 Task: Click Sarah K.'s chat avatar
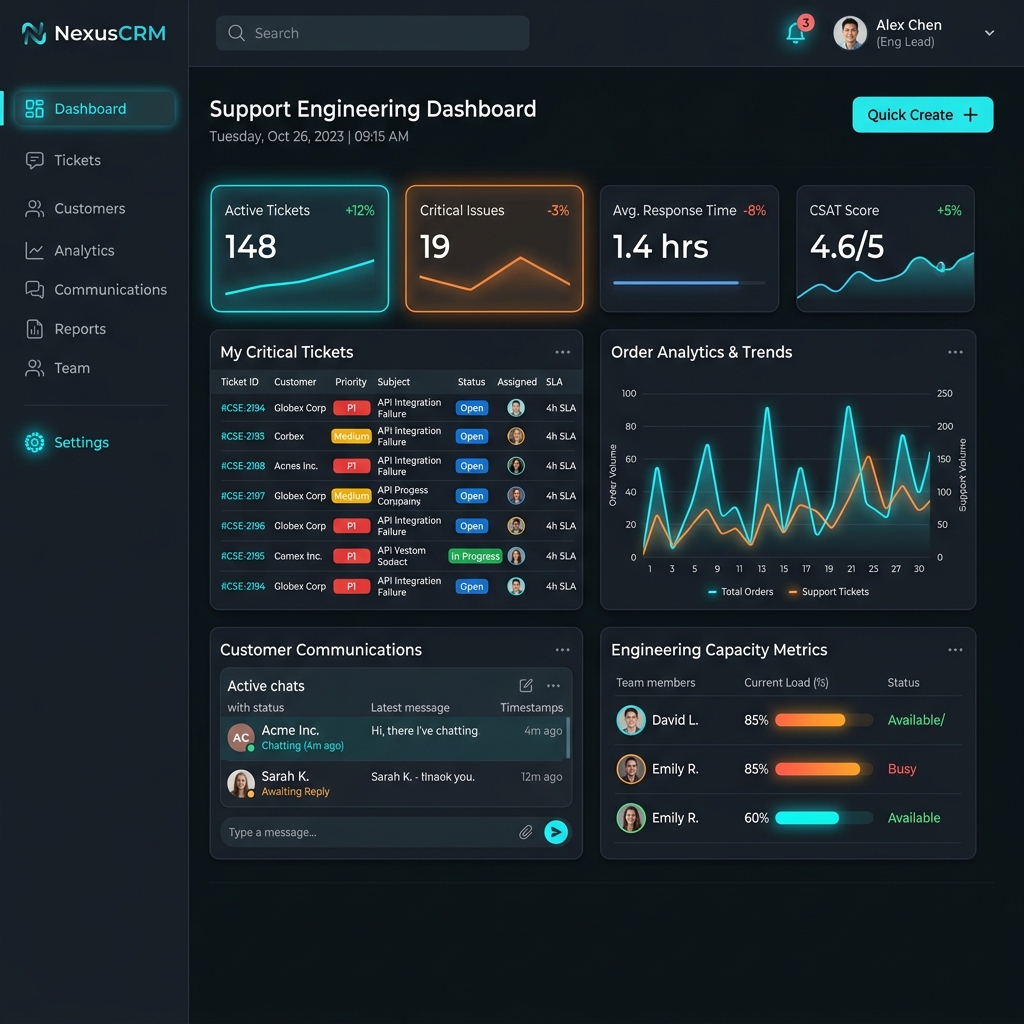coord(240,783)
